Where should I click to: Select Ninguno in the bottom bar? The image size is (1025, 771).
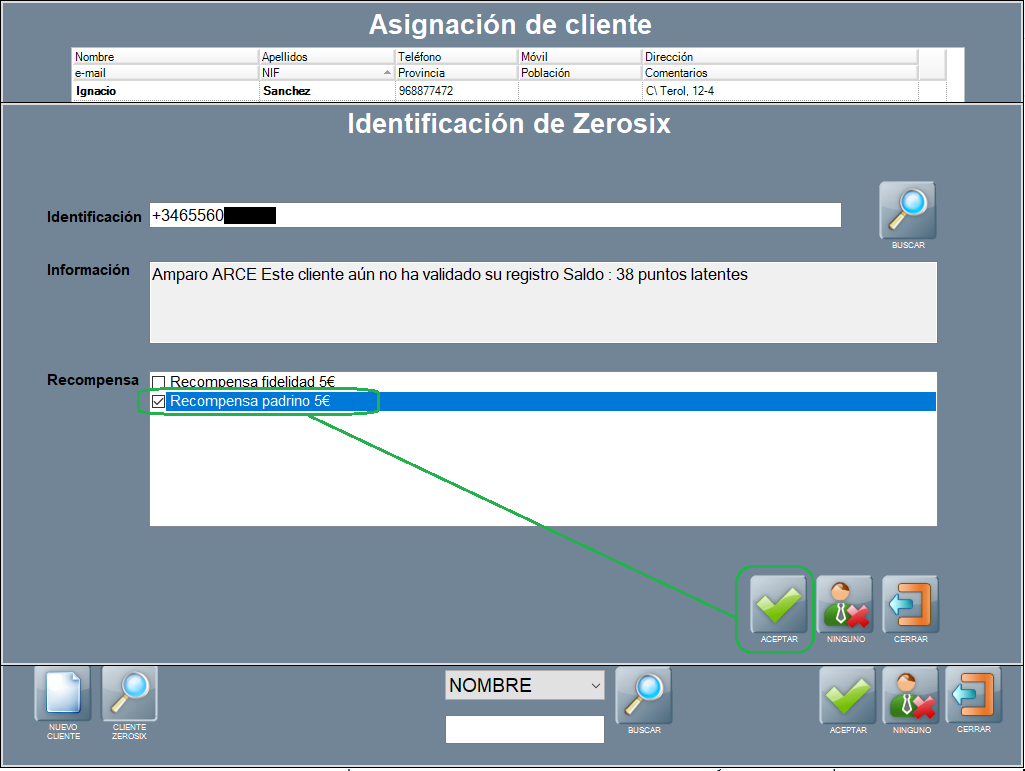point(910,695)
